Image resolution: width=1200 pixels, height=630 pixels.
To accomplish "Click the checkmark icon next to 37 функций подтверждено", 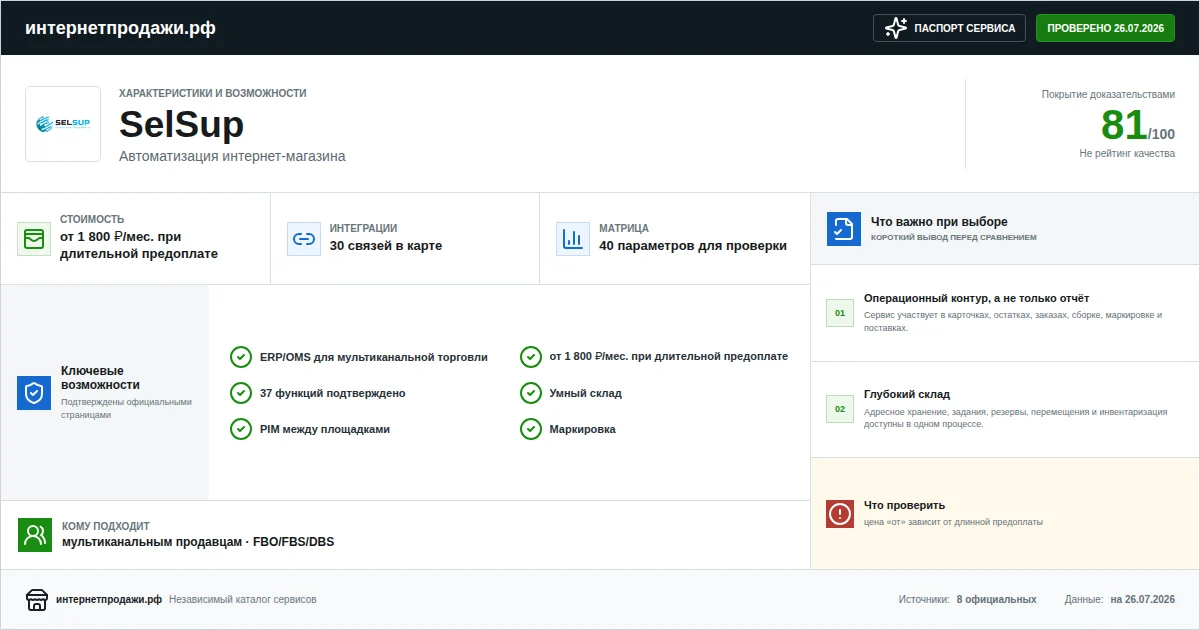I will (240, 393).
